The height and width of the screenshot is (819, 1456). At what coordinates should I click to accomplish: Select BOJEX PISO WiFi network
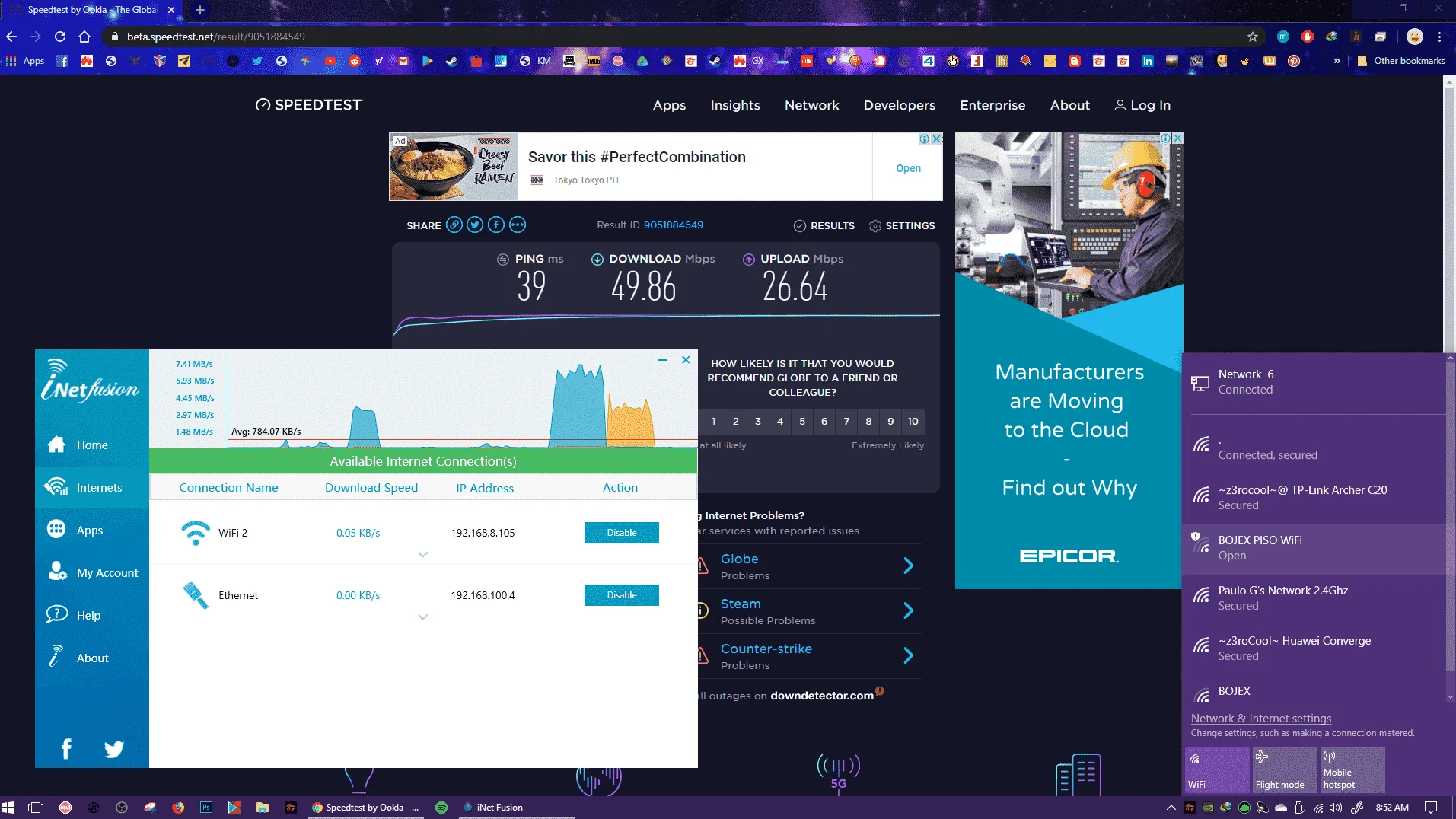[1313, 548]
